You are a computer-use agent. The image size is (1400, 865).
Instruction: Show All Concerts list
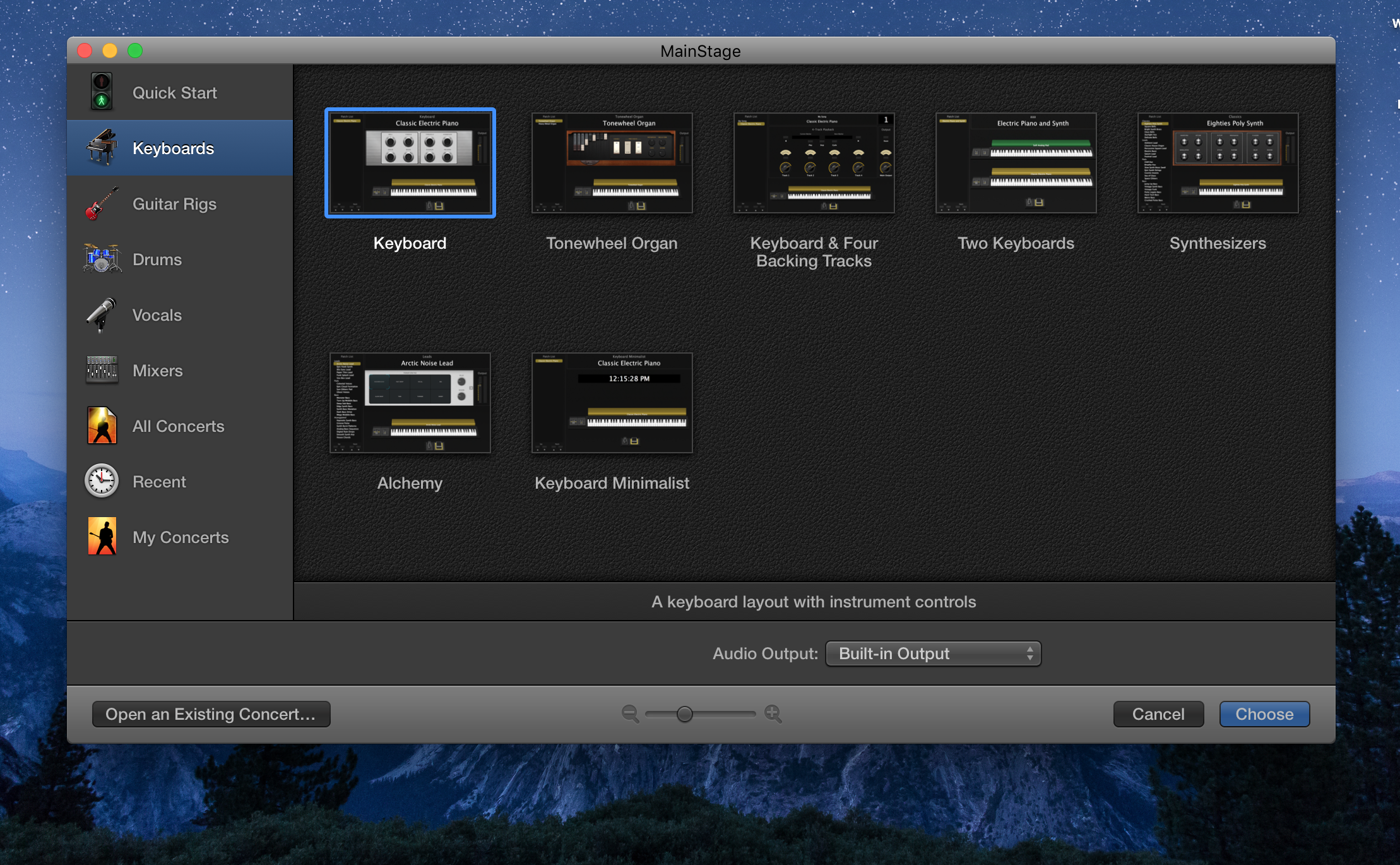click(180, 426)
